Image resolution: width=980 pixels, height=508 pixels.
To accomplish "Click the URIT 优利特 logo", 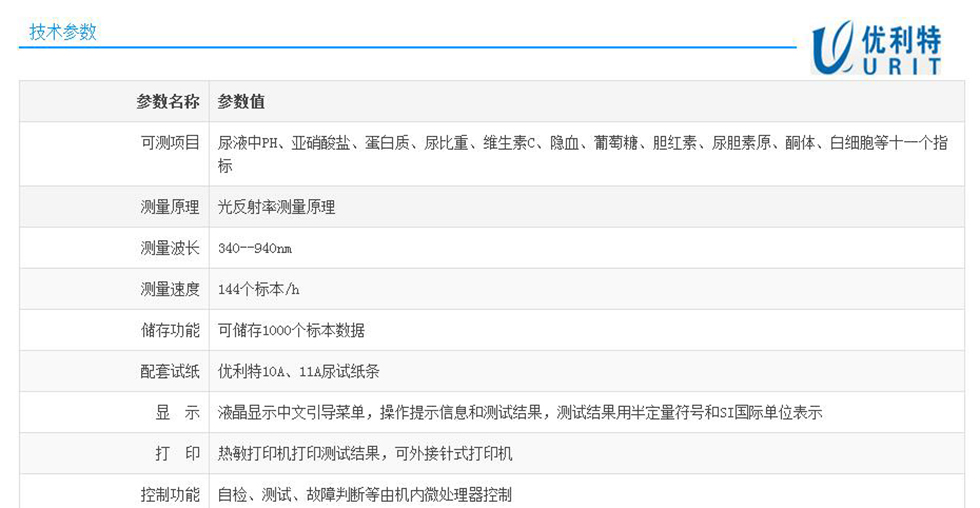I will point(876,48).
